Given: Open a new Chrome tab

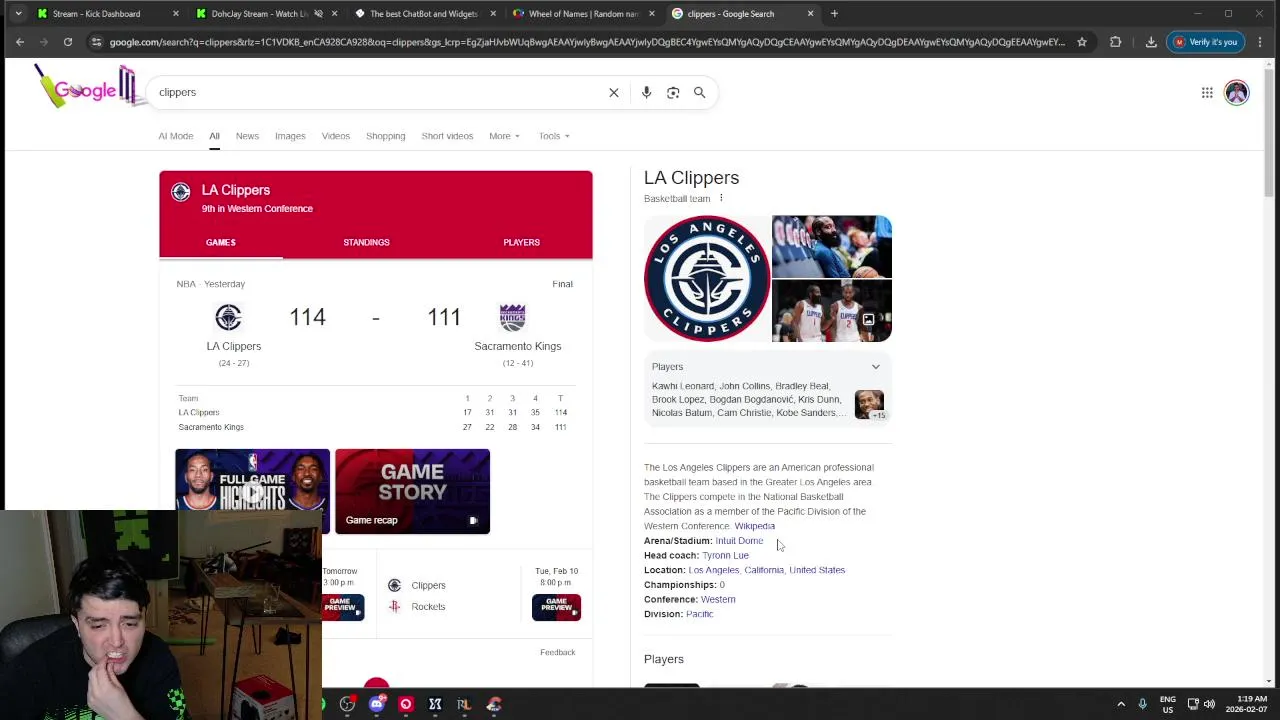Looking at the screenshot, I should click(x=834, y=14).
